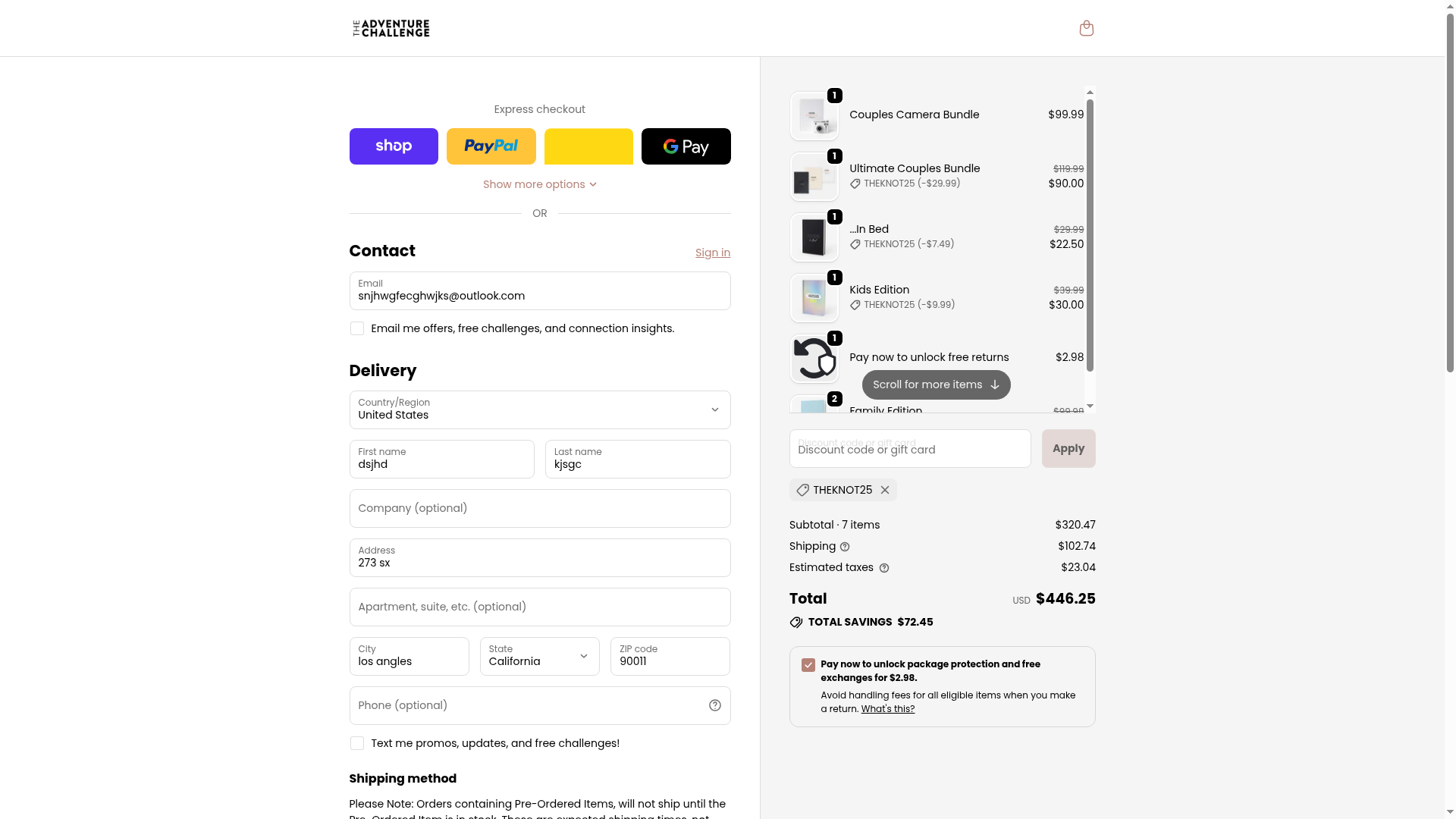
Task: Expand Show more options
Action: pos(539,184)
